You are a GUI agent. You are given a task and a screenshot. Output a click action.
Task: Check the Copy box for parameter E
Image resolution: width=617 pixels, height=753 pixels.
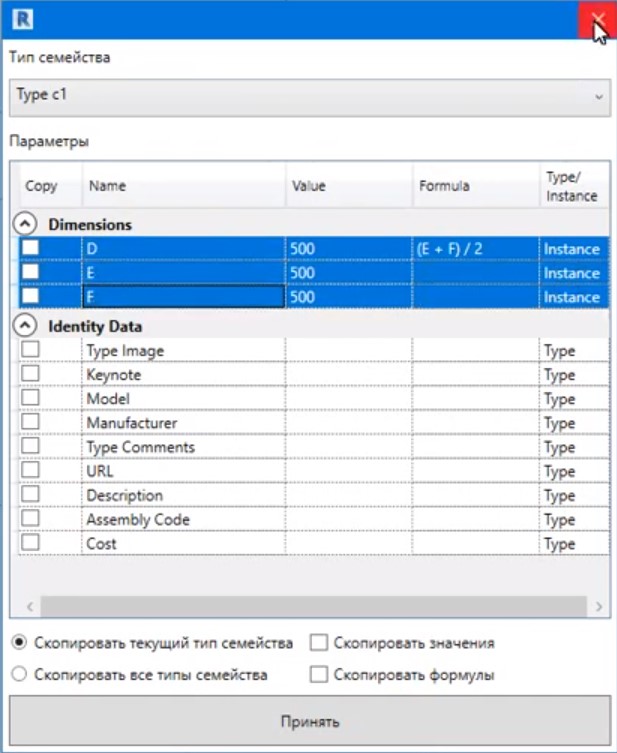tap(31, 272)
